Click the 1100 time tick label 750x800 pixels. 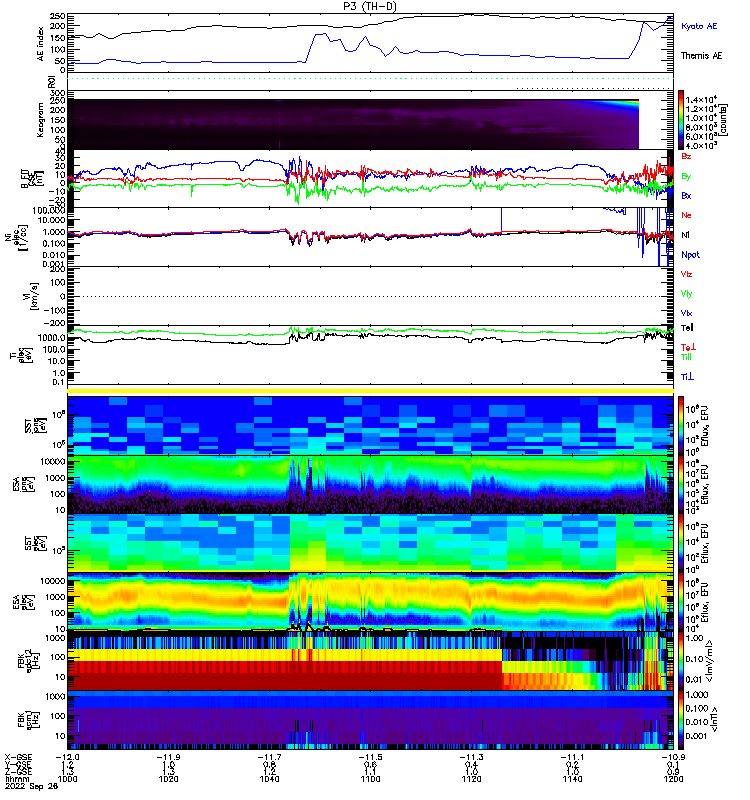pyautogui.click(x=370, y=779)
